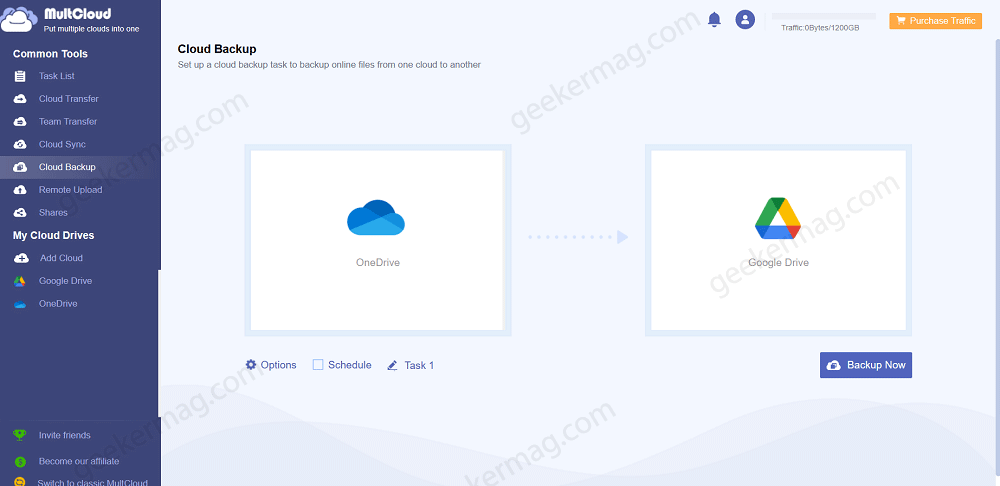Click the Cloud Transfer cloud icon

pos(20,99)
